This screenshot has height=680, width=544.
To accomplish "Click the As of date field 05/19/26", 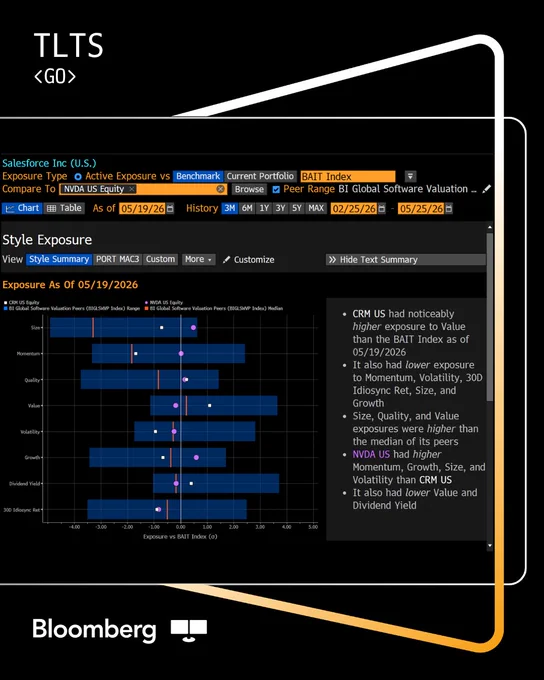I will (142, 209).
